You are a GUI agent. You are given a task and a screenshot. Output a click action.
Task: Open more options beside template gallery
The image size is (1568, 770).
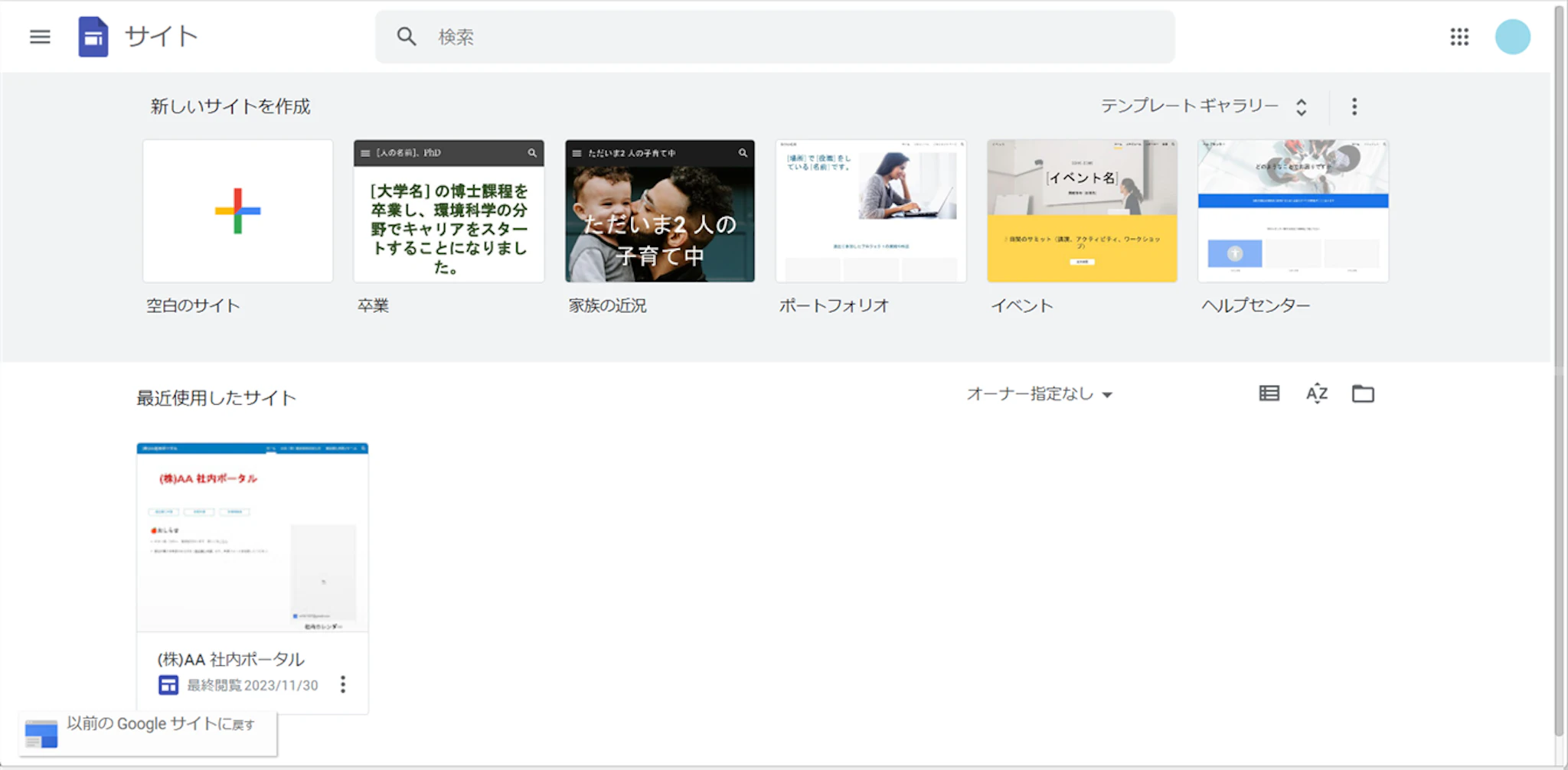(x=1354, y=106)
